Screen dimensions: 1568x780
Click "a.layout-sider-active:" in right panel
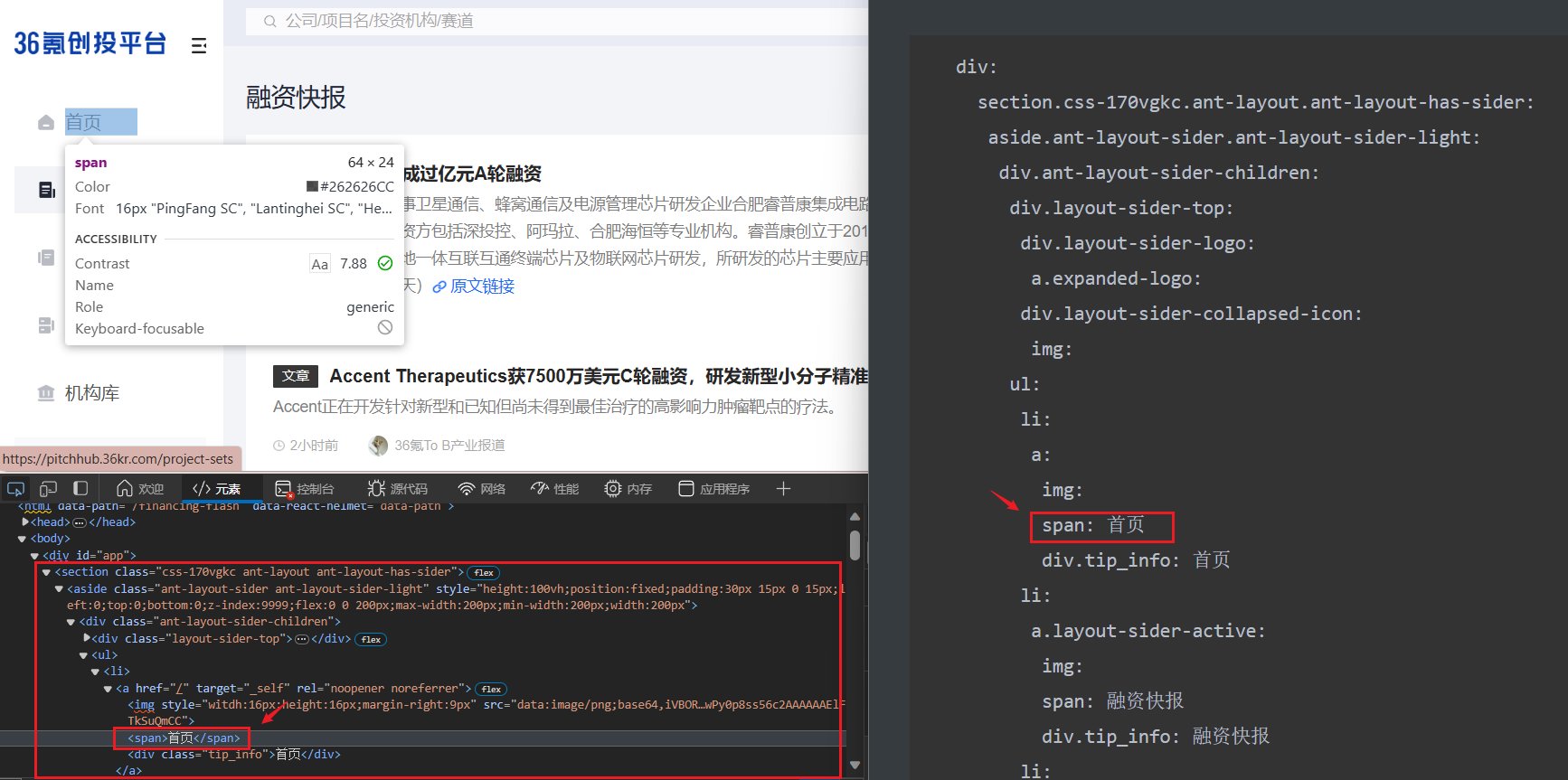click(1148, 631)
